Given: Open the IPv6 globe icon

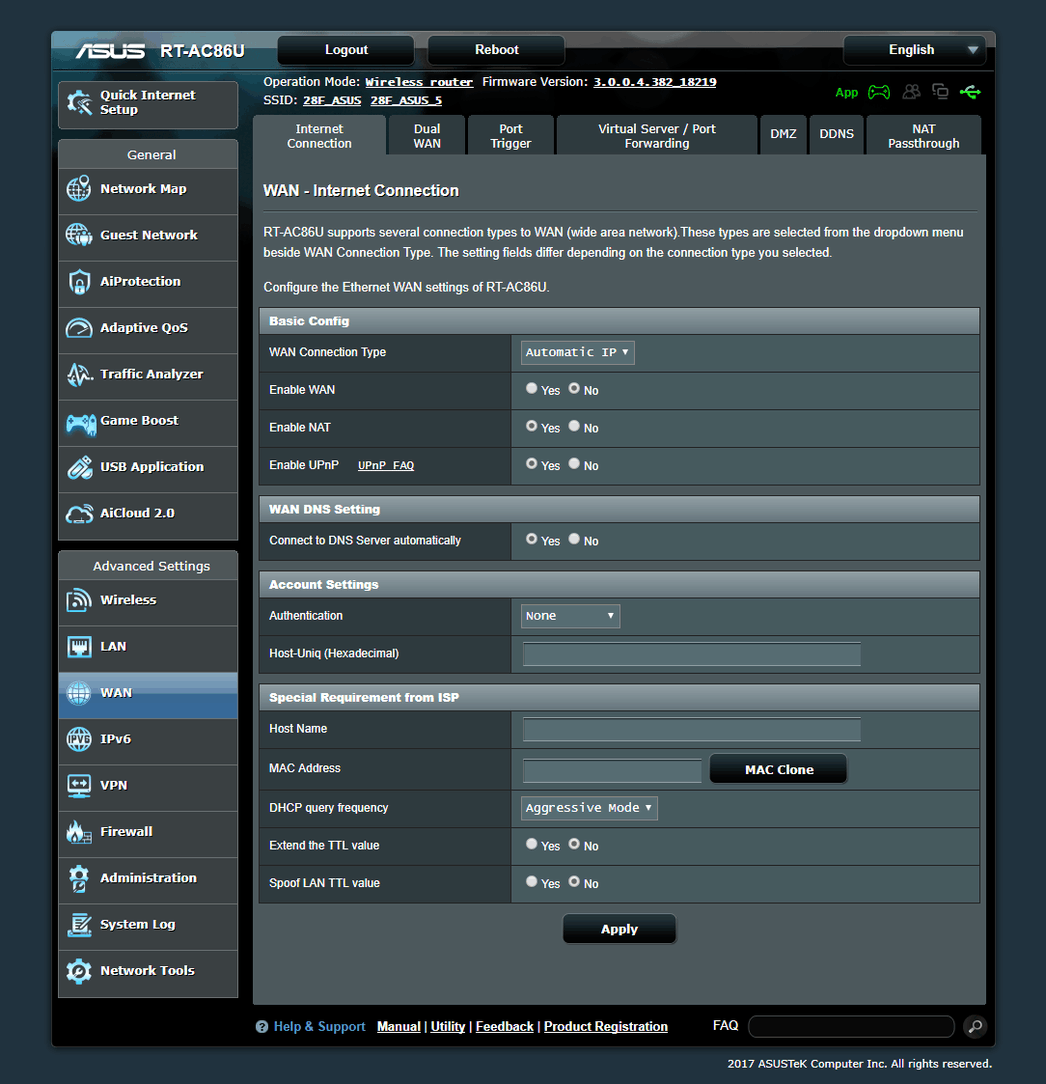Looking at the screenshot, I should point(79,739).
